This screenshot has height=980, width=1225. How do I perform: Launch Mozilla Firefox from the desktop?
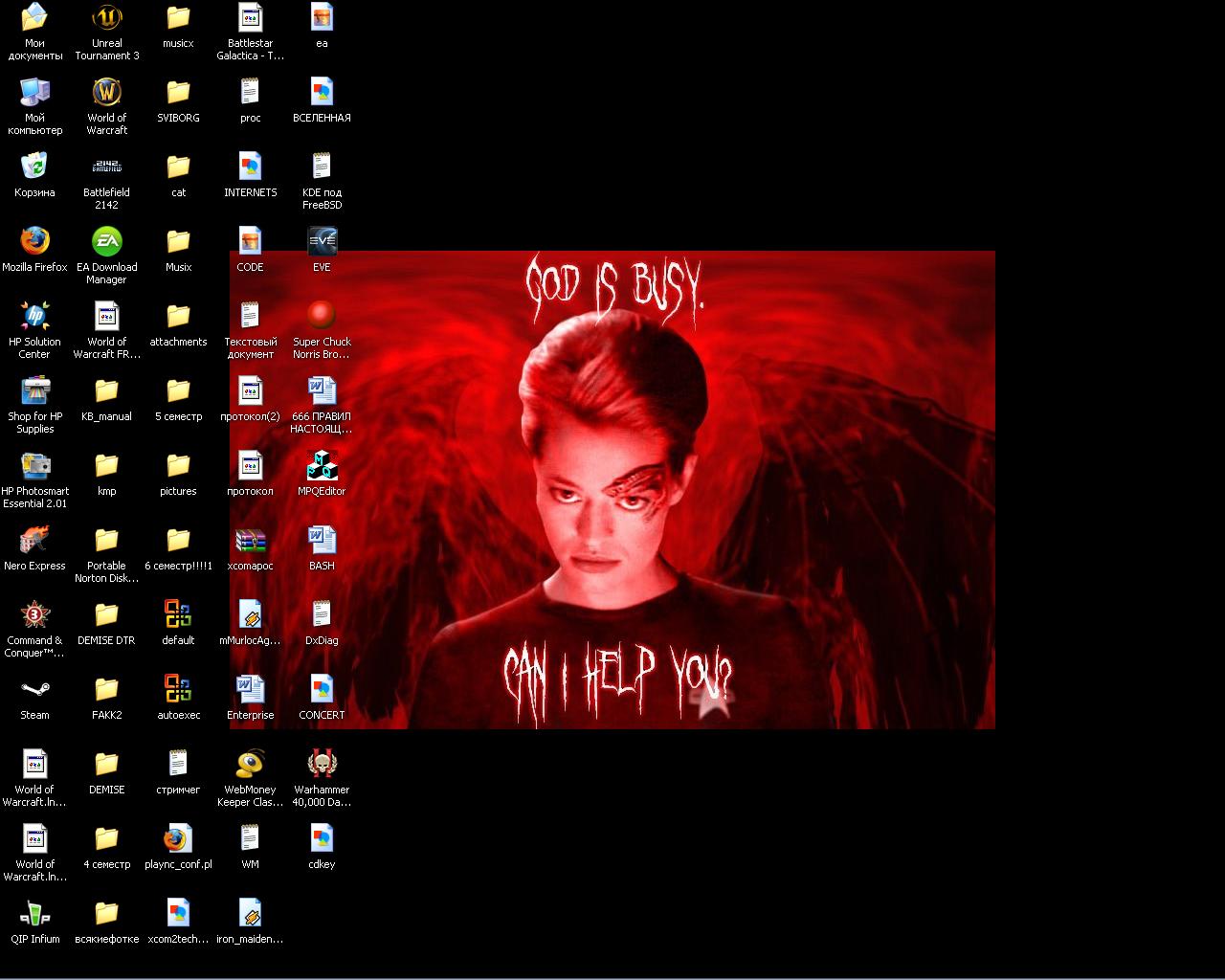[x=34, y=241]
